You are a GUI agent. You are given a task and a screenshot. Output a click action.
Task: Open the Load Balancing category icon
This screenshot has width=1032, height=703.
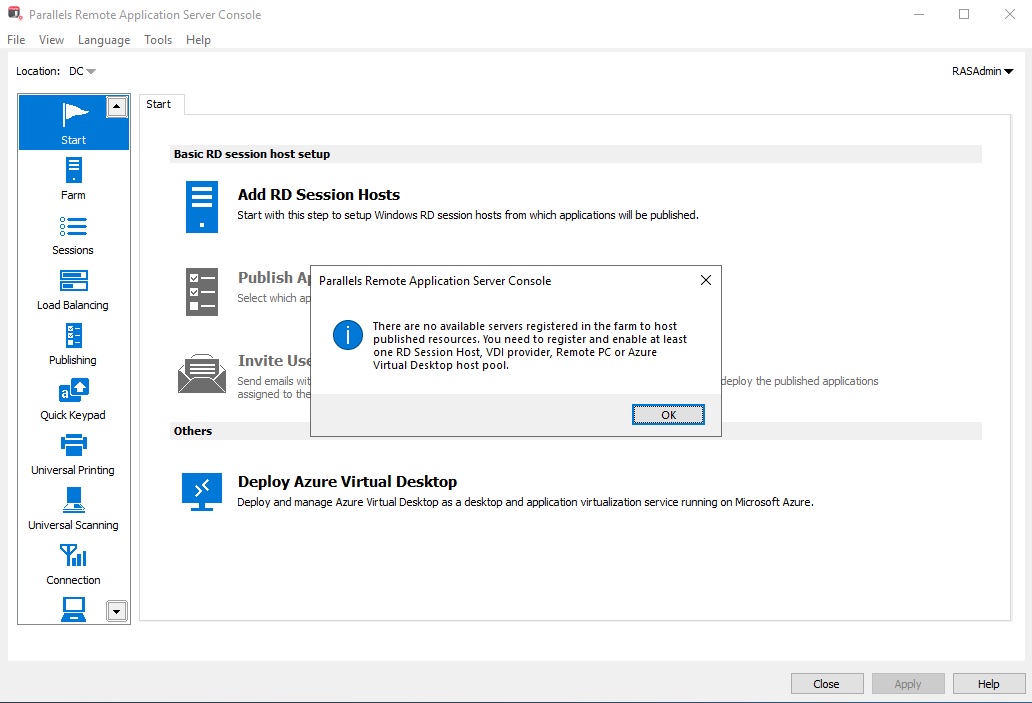click(73, 280)
